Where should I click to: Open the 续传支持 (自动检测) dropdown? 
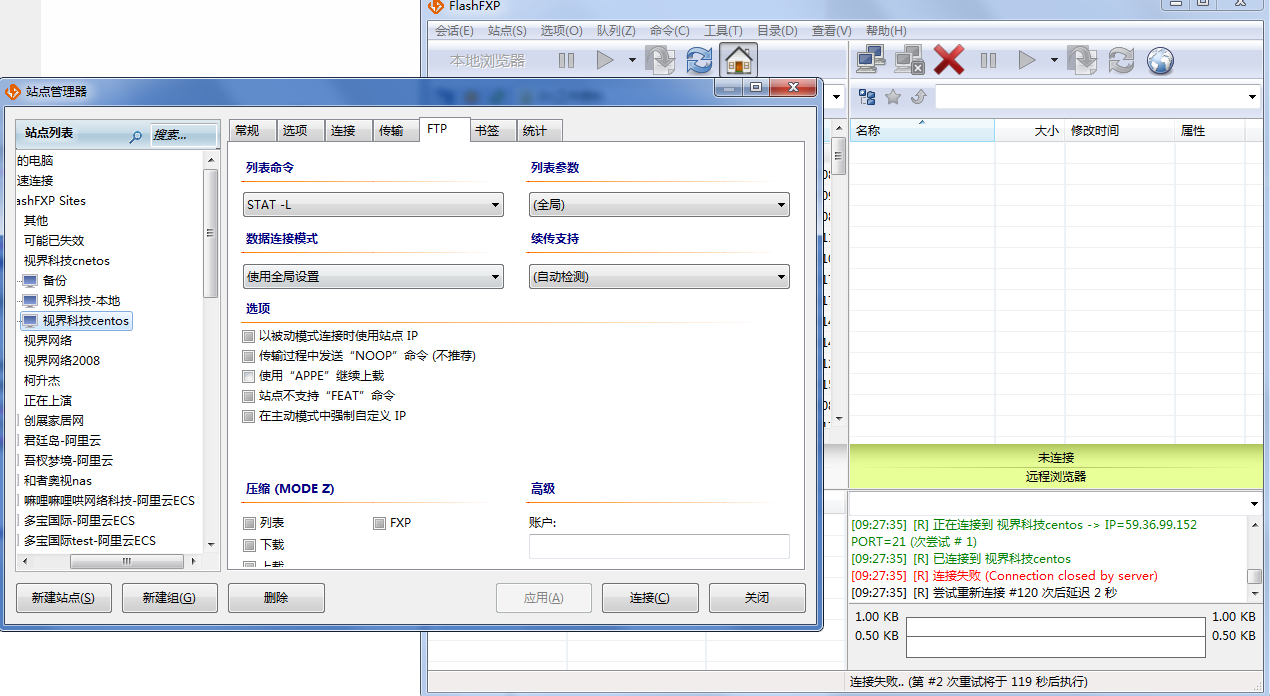pyautogui.click(x=659, y=277)
